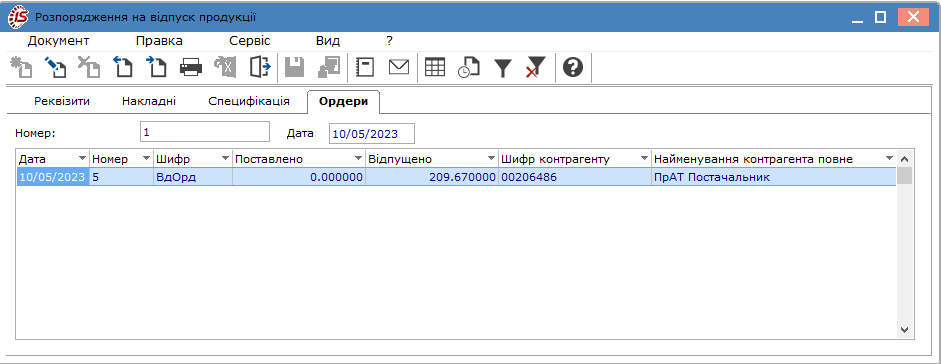Close the Розпорядження window
This screenshot has height=364, width=941.
click(x=913, y=17)
